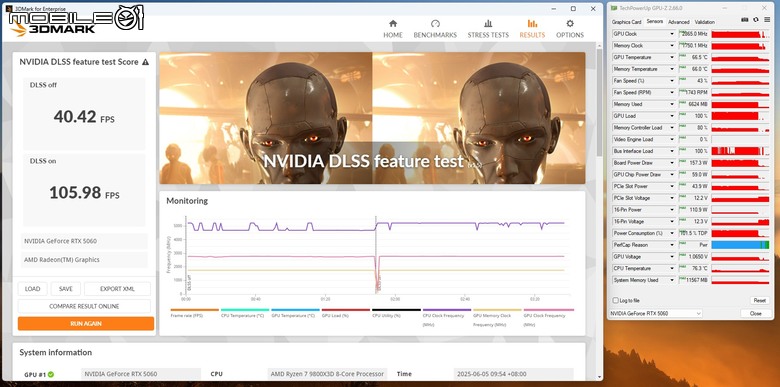Expand Fan Speed (RPM) sensor dropdown
This screenshot has width=780, height=387.
click(x=673, y=93)
